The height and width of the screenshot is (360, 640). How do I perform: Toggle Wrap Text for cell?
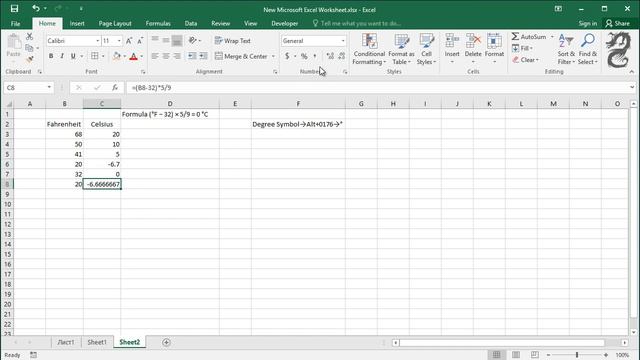pos(232,41)
